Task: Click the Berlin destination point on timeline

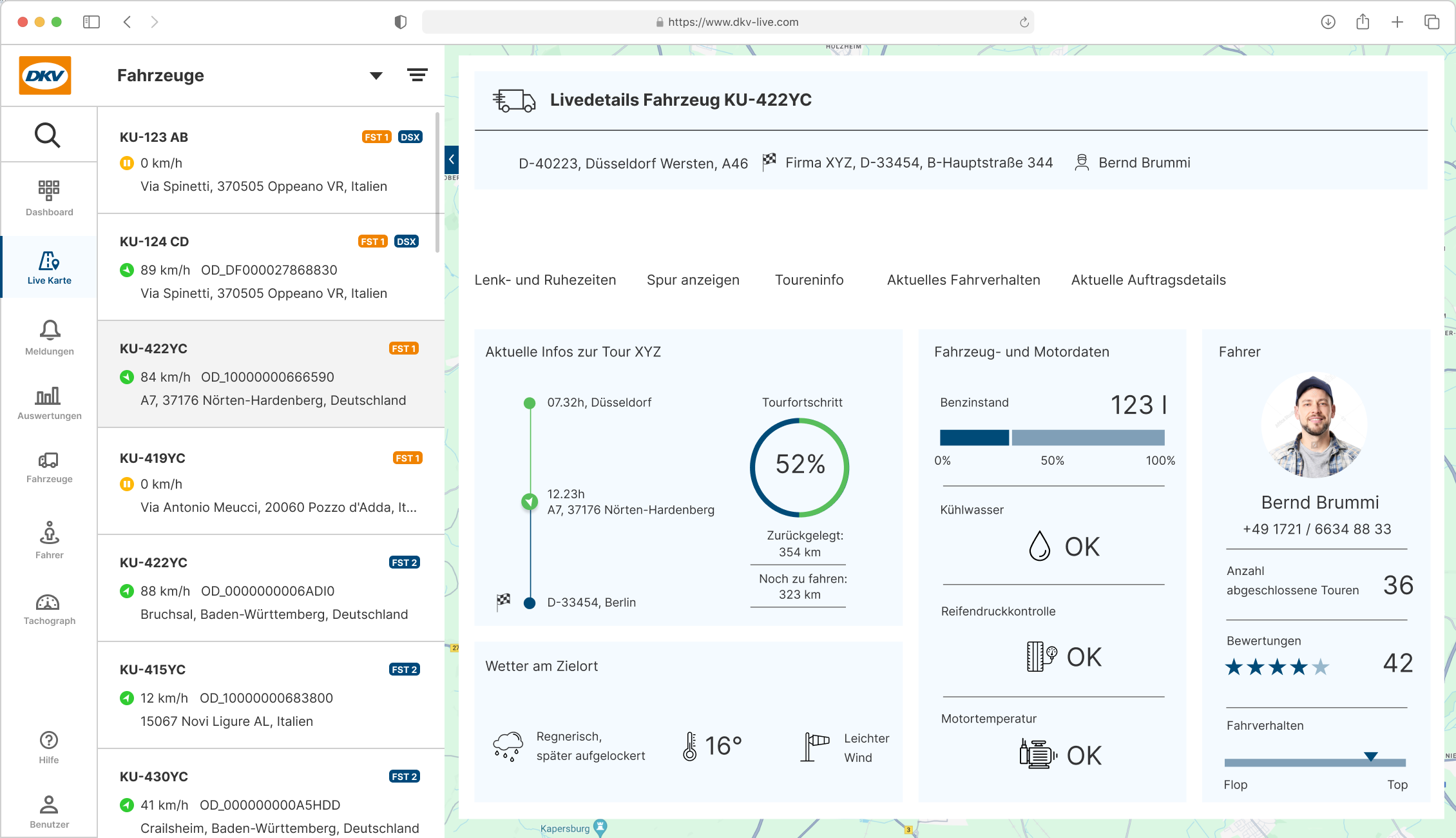Action: click(530, 603)
